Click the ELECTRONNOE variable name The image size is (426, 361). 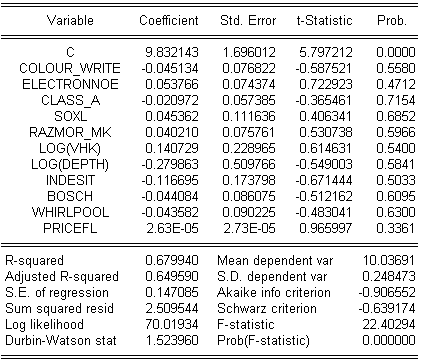coord(70,84)
